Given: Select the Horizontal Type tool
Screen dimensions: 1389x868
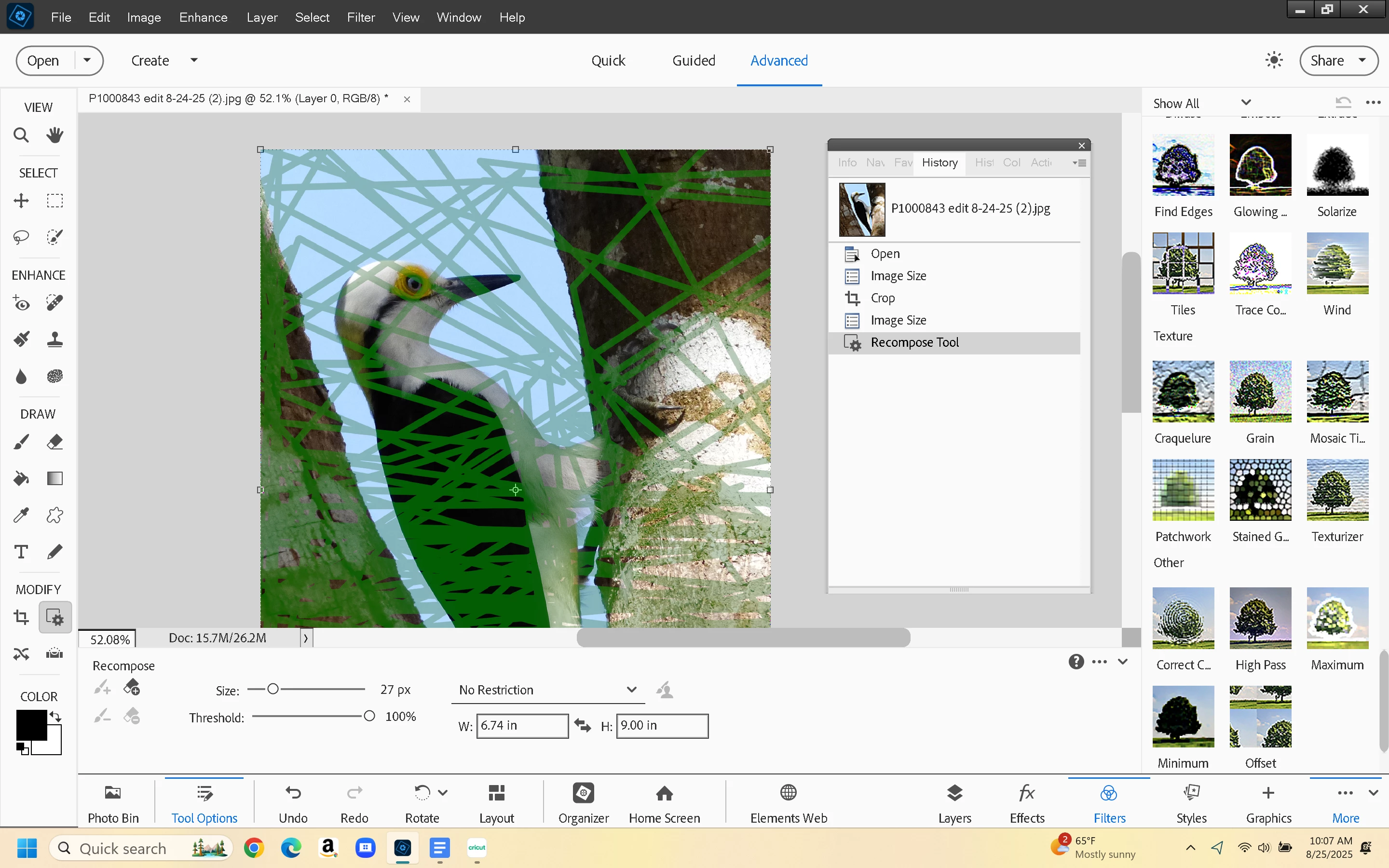Looking at the screenshot, I should (x=21, y=552).
